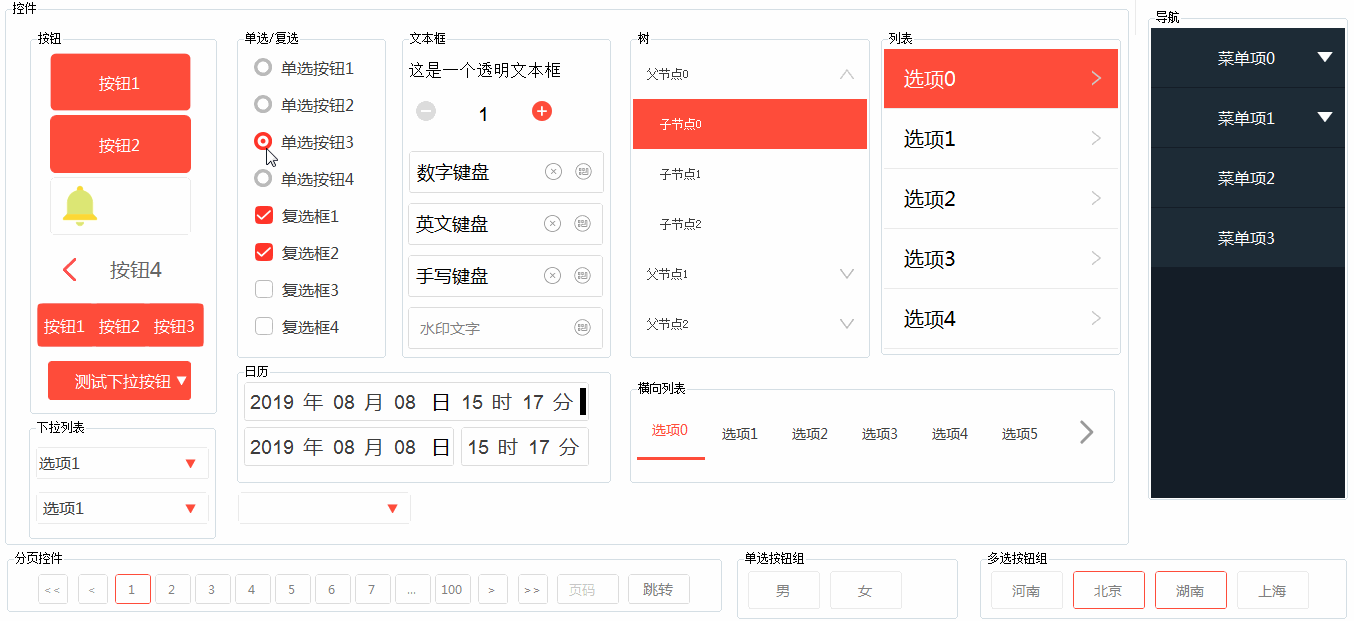Click the 跳转 button in the pagination bar
Image resolution: width=1354 pixels, height=621 pixels.
coord(658,589)
